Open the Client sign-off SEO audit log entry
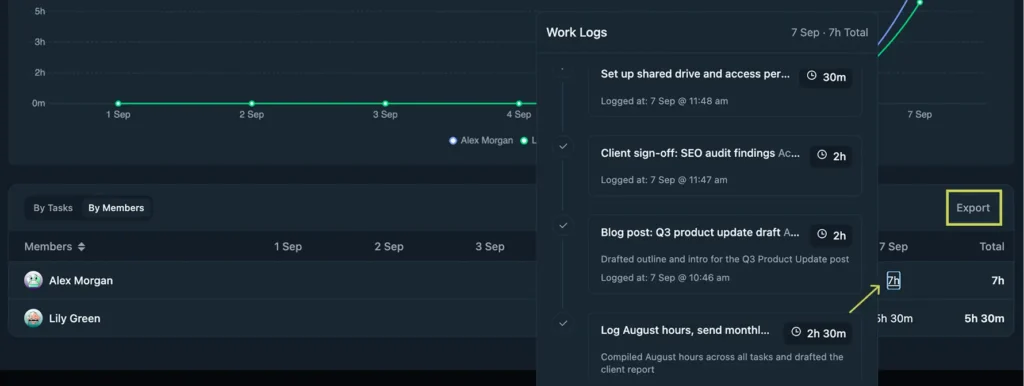The width and height of the screenshot is (1024, 386). pyautogui.click(x=725, y=166)
